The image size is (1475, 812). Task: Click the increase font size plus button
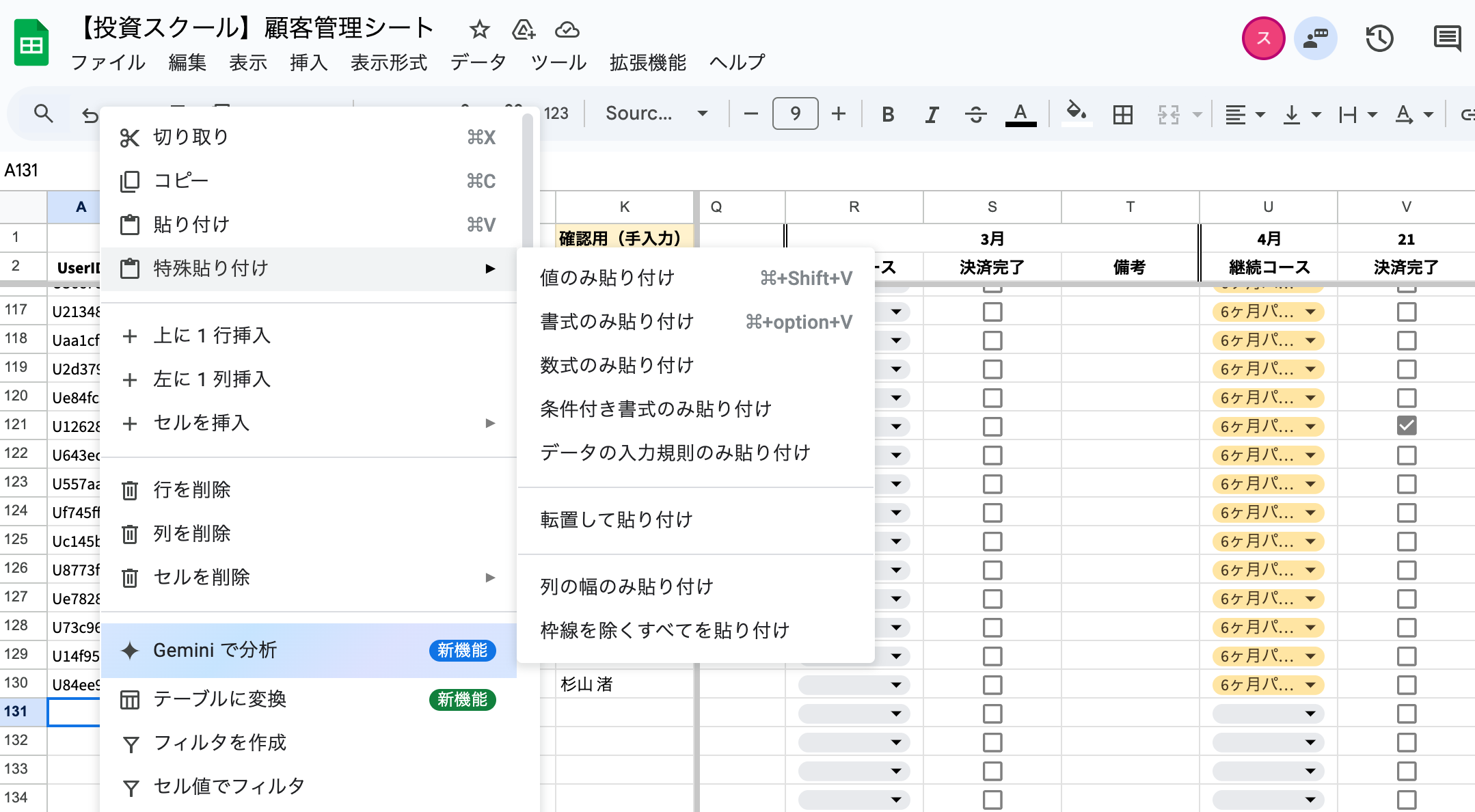tap(839, 113)
